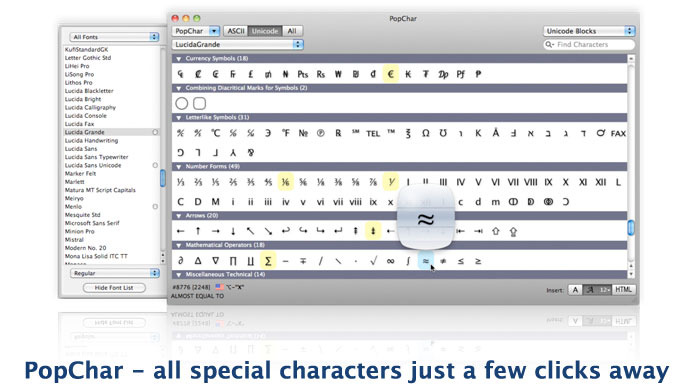Pick the combining enclosing circle character
694x384 pixels.
tap(181, 104)
